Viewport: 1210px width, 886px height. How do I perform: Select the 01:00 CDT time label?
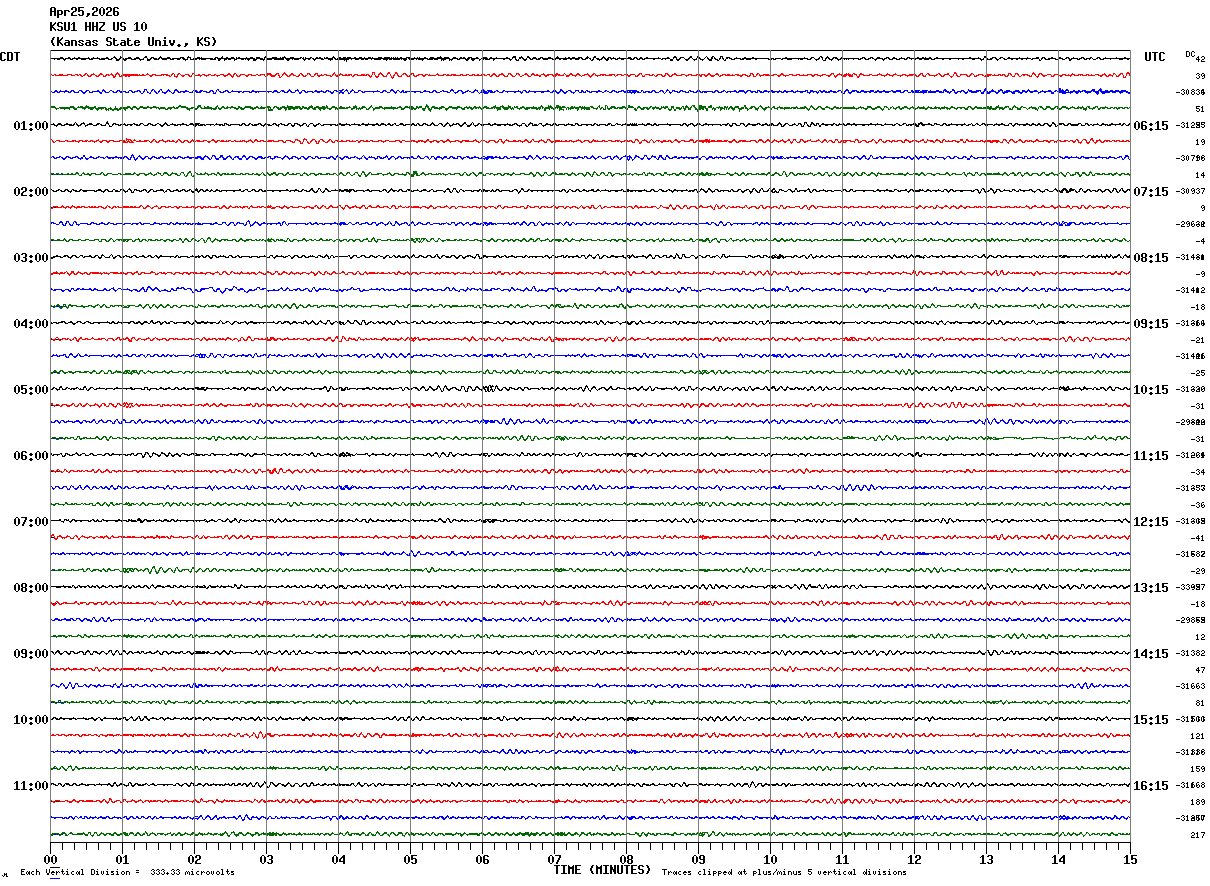tap(30, 126)
